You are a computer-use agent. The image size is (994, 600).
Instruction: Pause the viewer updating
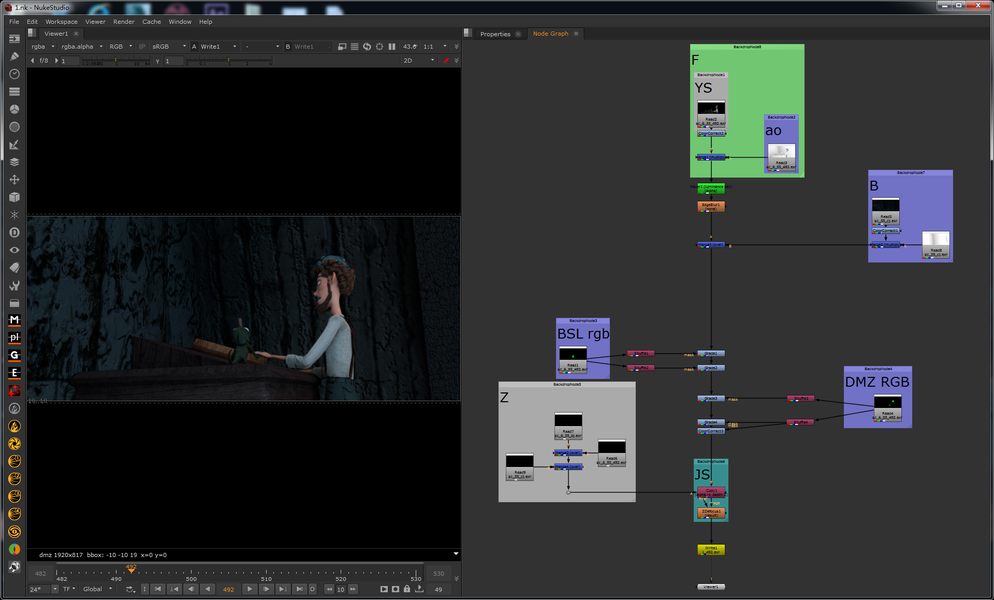(x=392, y=46)
